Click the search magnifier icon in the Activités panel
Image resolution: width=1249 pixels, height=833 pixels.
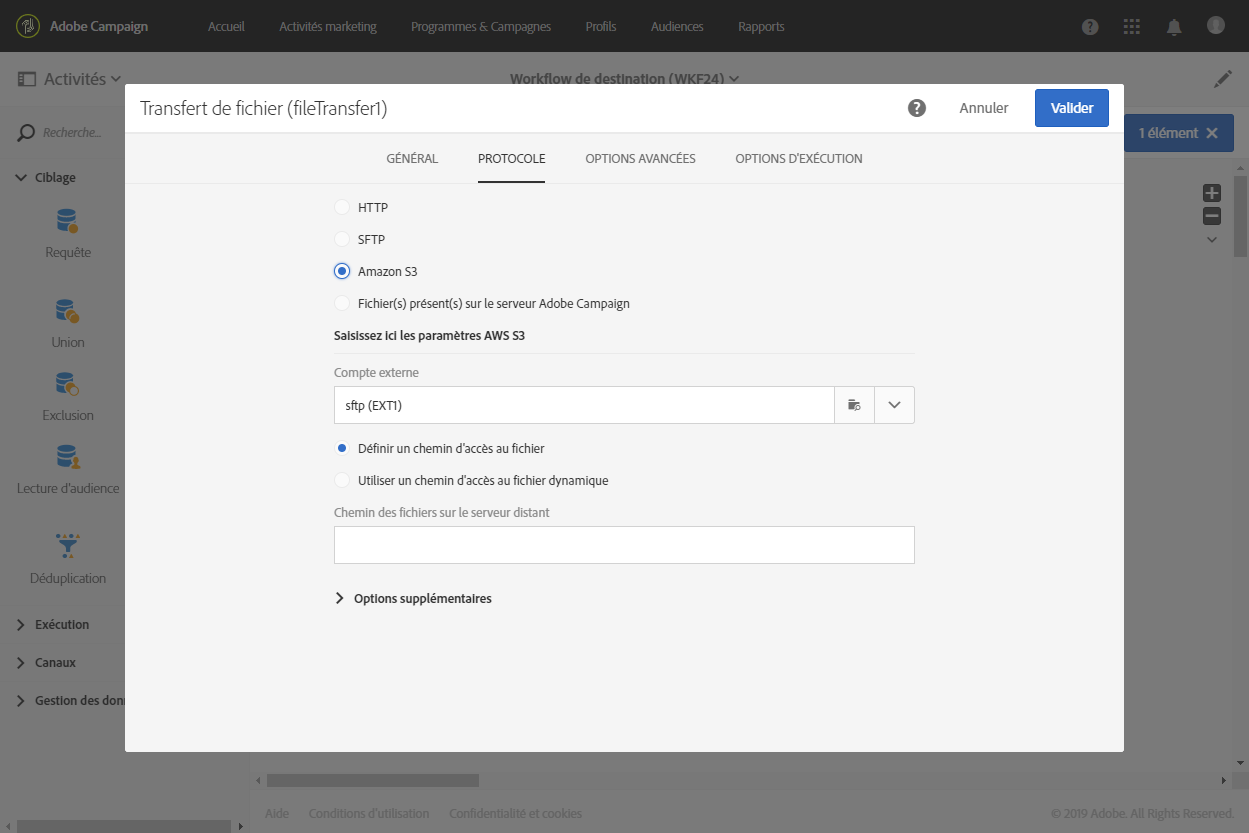pyautogui.click(x=26, y=132)
